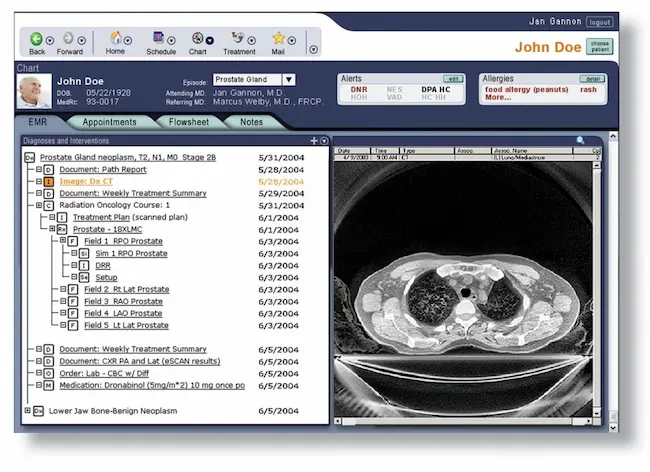Collapse the Document: Path Report node
The image size is (650, 472).
click(x=39, y=170)
